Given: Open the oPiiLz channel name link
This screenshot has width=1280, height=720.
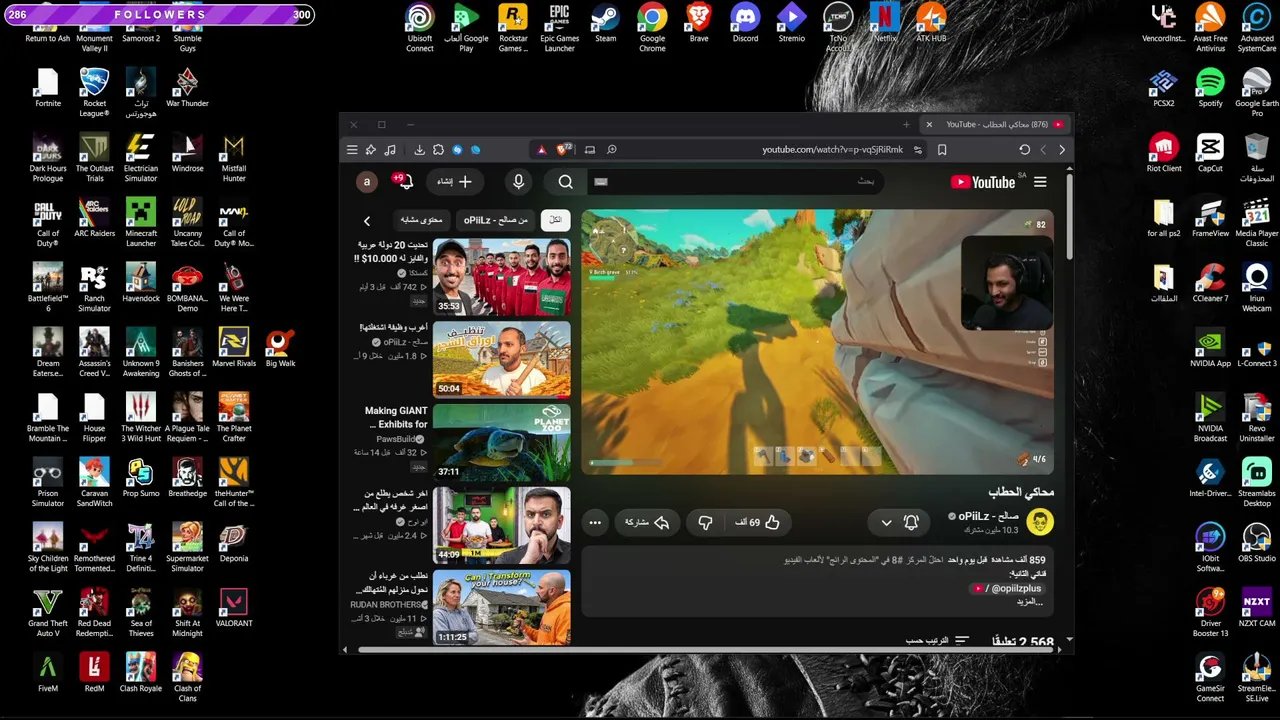Looking at the screenshot, I should [988, 516].
